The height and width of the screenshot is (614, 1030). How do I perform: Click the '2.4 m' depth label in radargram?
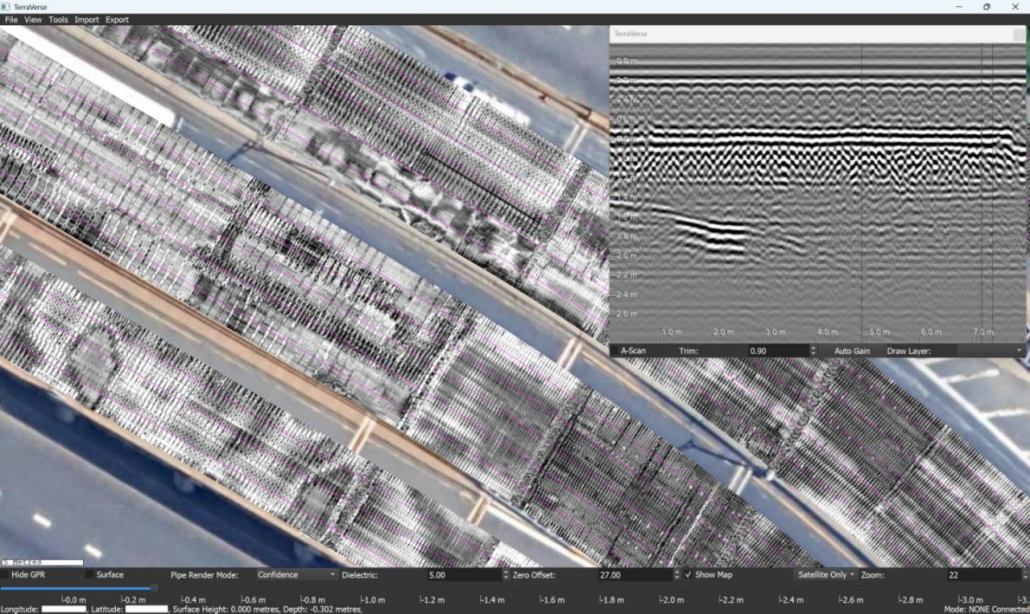tap(626, 295)
